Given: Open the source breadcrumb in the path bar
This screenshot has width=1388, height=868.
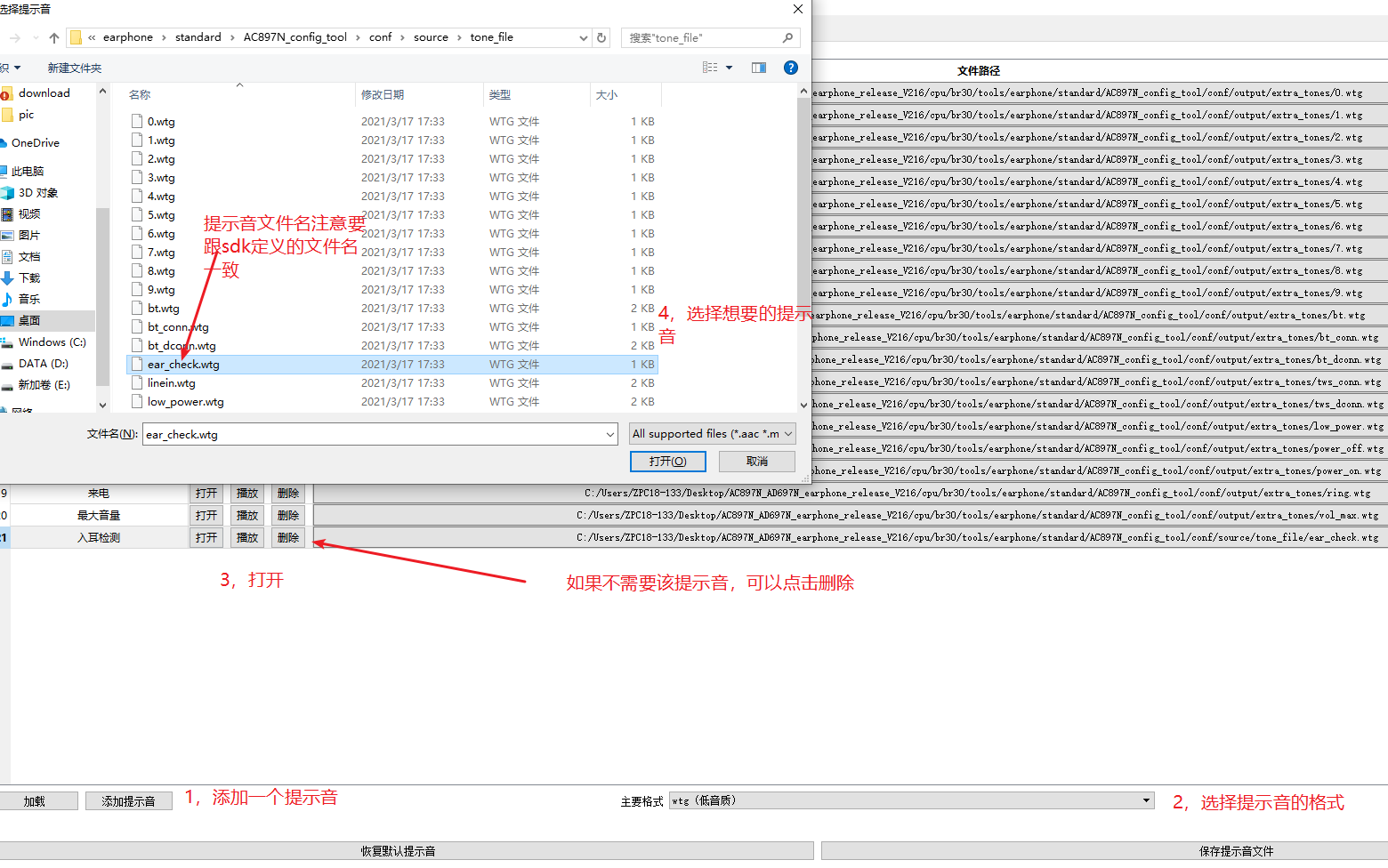Looking at the screenshot, I should click(x=432, y=37).
